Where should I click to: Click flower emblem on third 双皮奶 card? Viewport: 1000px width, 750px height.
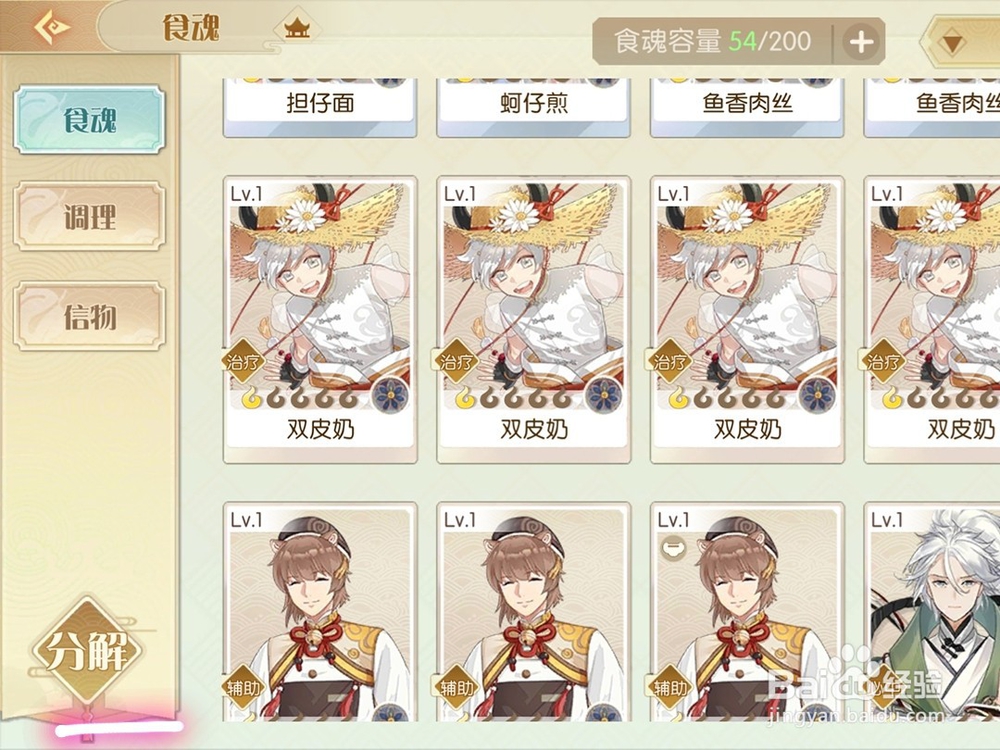point(817,394)
